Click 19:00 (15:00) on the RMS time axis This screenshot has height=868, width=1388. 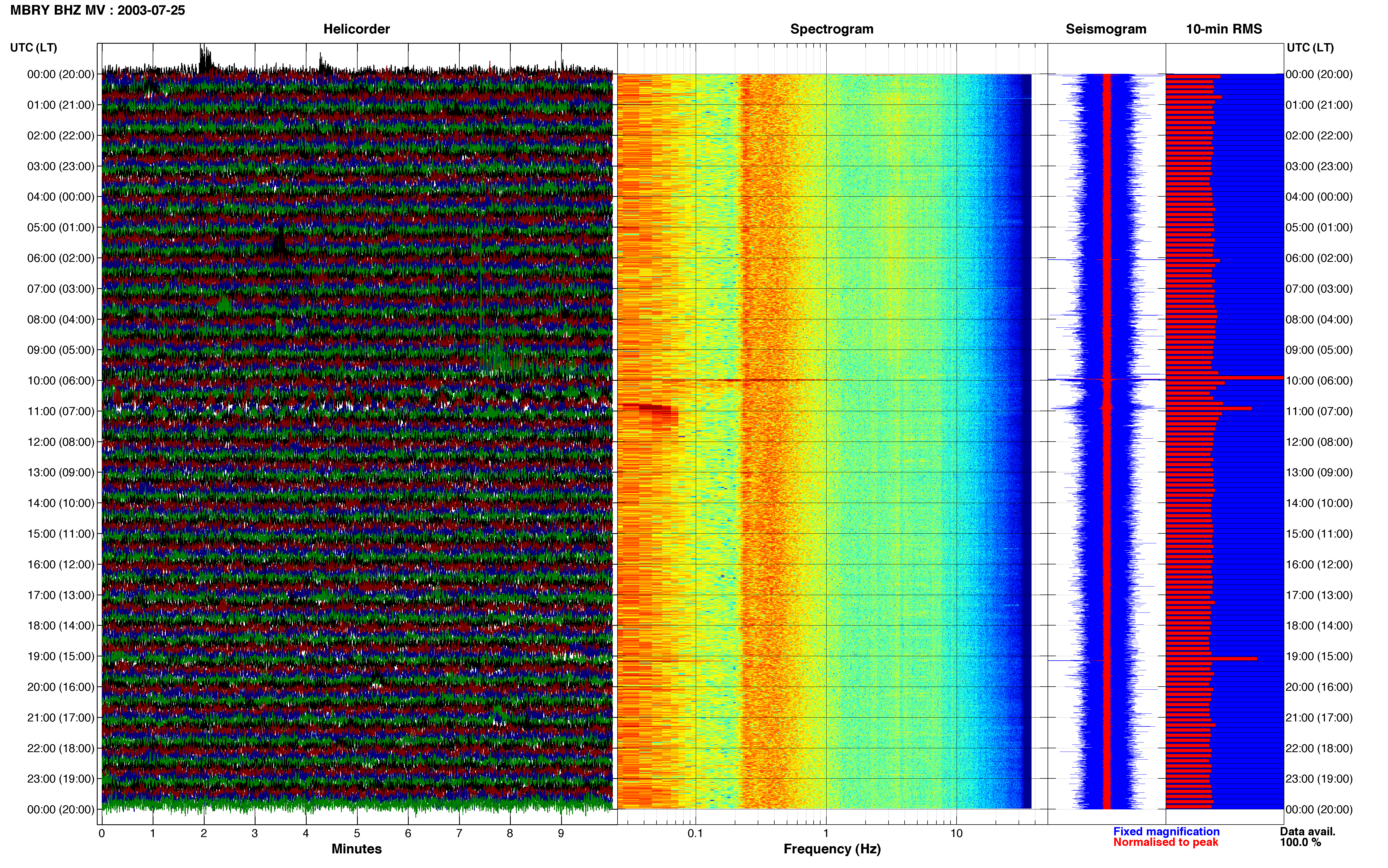tap(1319, 656)
